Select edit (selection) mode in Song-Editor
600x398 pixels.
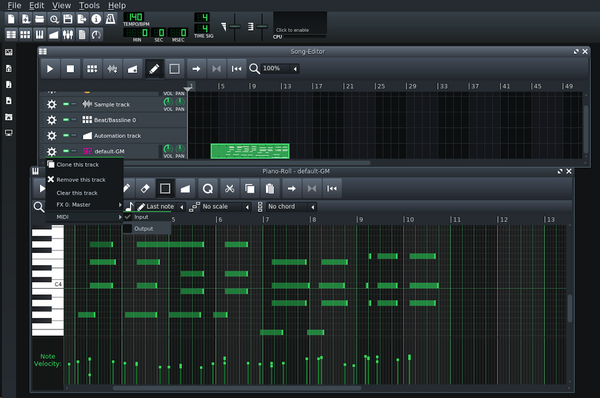pyautogui.click(x=174, y=69)
